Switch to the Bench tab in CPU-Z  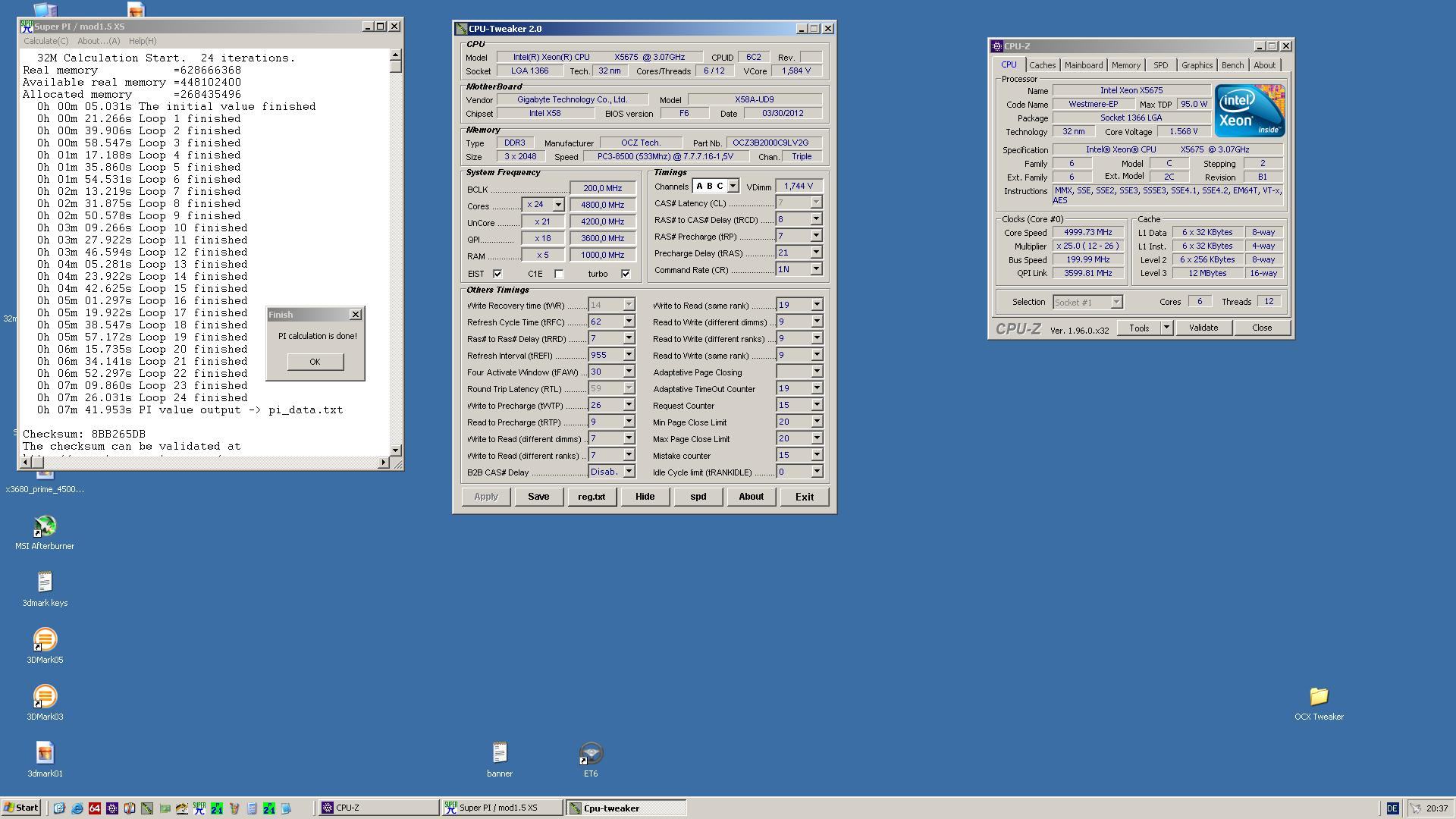tap(1232, 65)
